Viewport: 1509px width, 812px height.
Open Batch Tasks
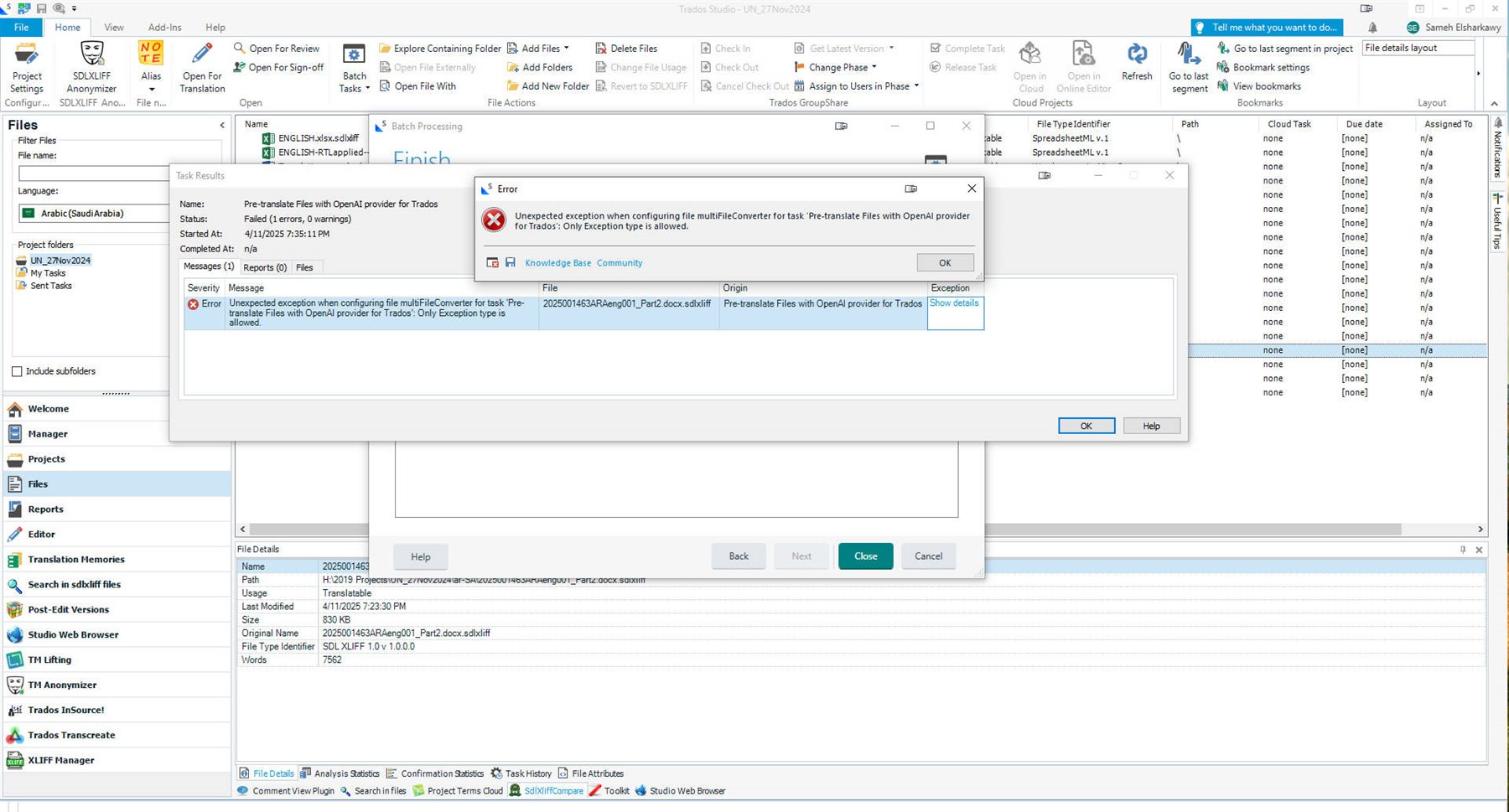click(x=353, y=67)
